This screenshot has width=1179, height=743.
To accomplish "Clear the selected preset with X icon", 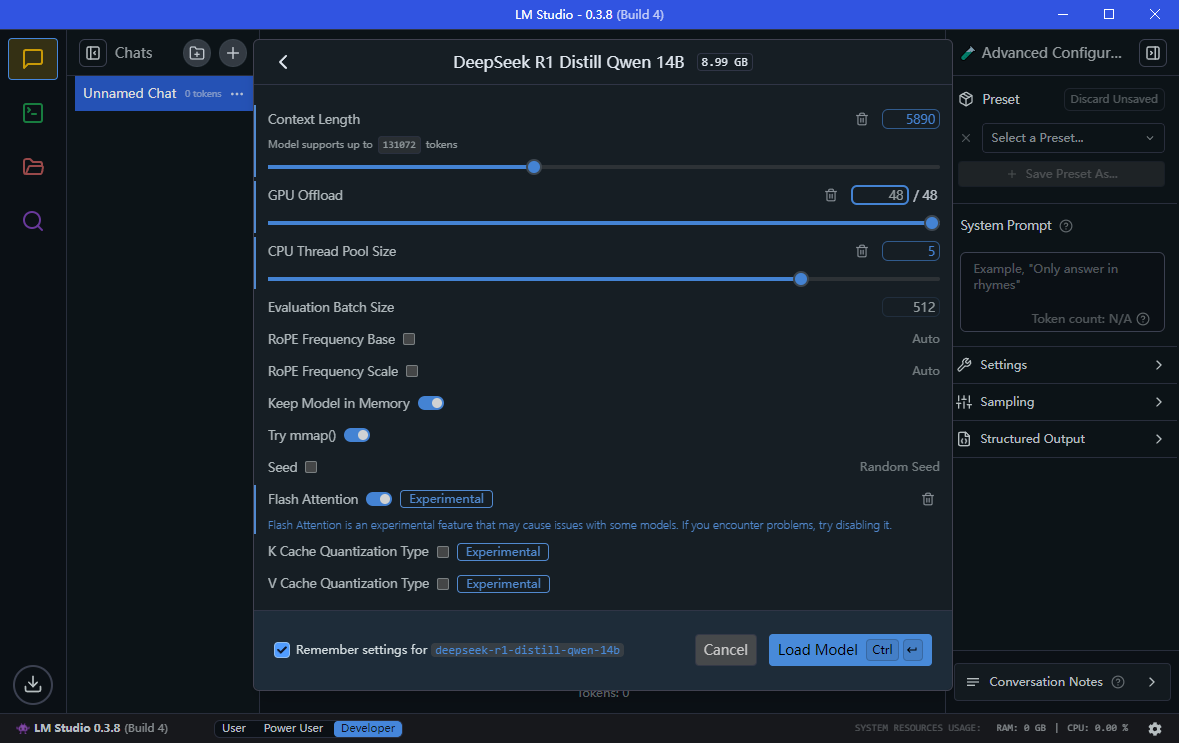I will click(x=966, y=138).
